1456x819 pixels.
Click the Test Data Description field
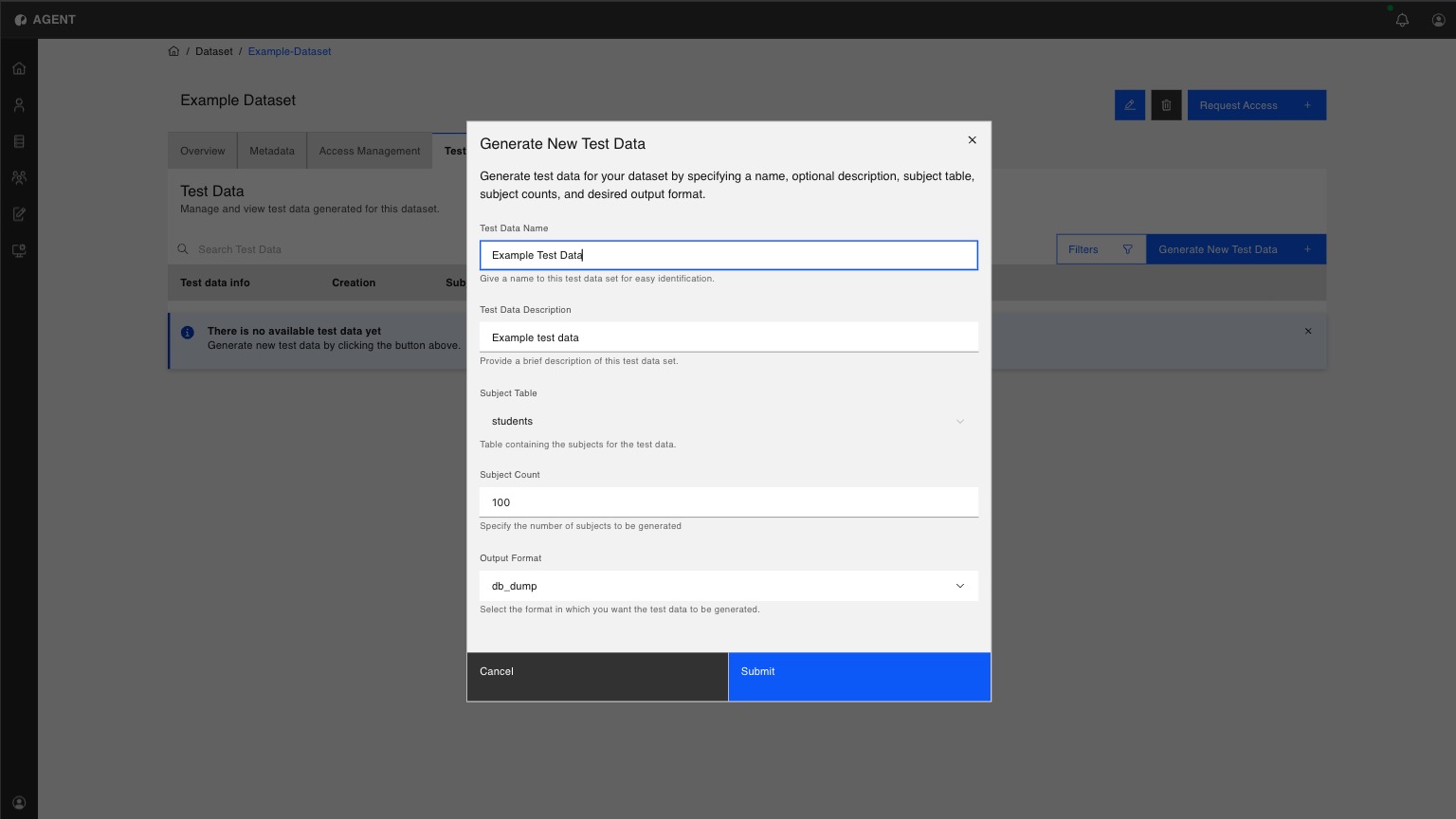728,337
